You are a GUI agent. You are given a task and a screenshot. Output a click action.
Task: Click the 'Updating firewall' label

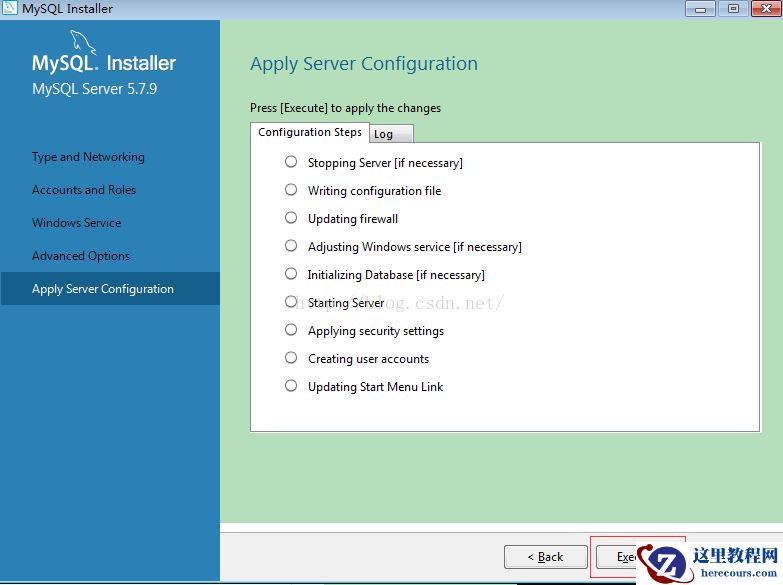[x=353, y=219]
